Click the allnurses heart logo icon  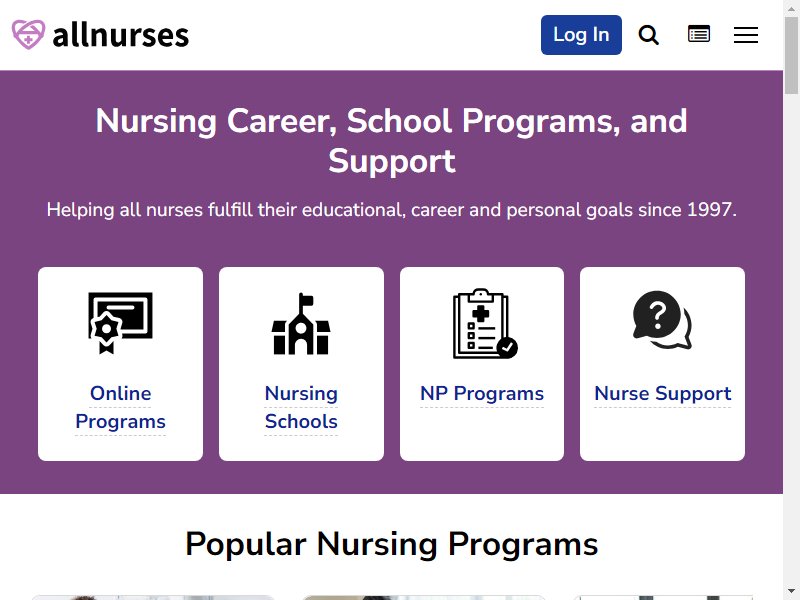pyautogui.click(x=29, y=35)
